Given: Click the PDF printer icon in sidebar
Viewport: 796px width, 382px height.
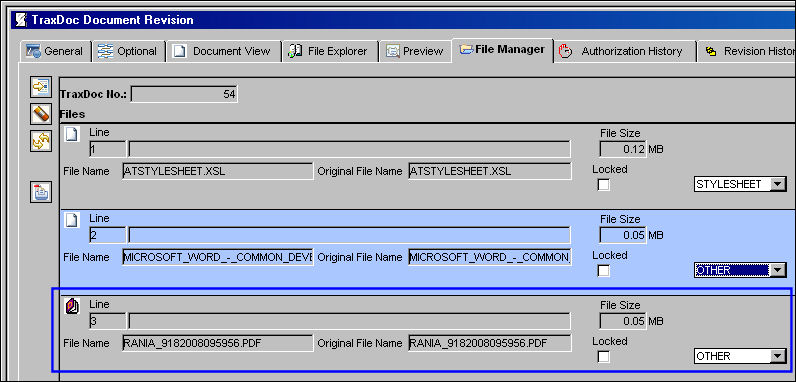Looking at the screenshot, I should point(41,192).
